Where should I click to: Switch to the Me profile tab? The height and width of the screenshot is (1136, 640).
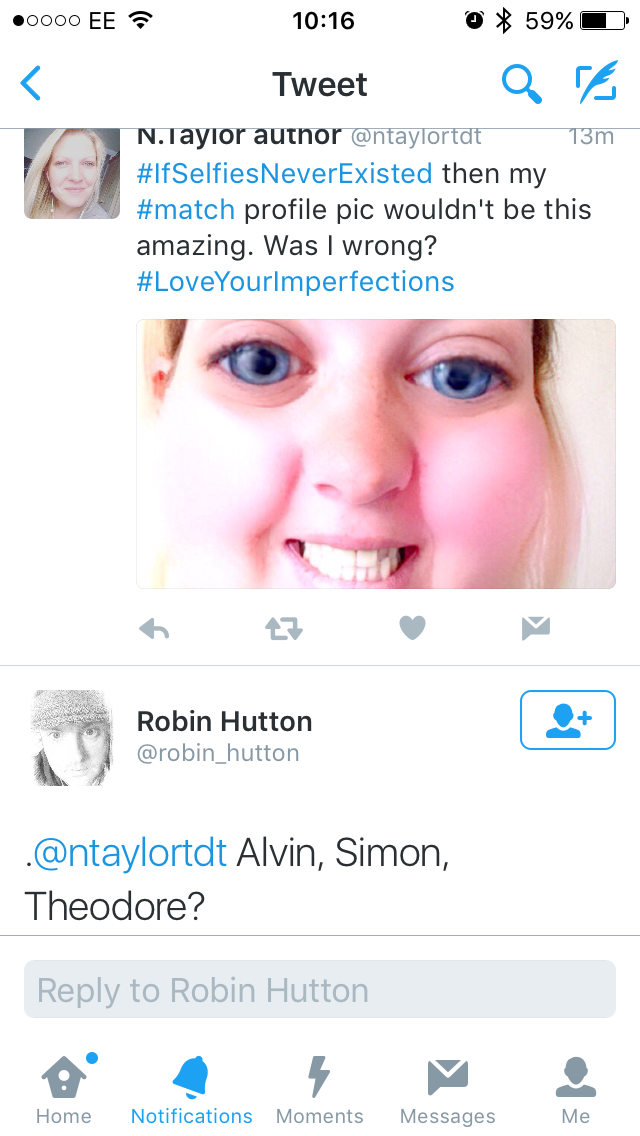coord(575,1088)
